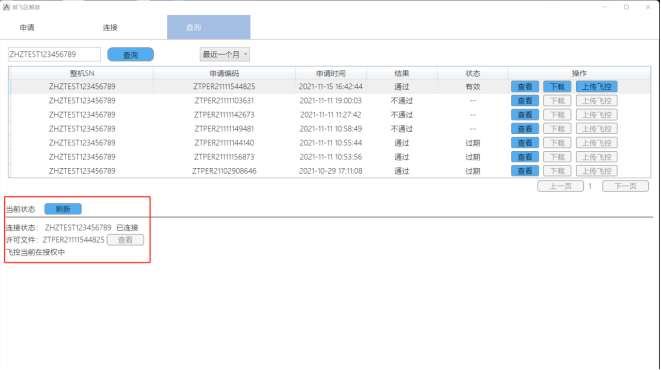Click timestamp 2021-11-11 19:00:03

coord(331,101)
